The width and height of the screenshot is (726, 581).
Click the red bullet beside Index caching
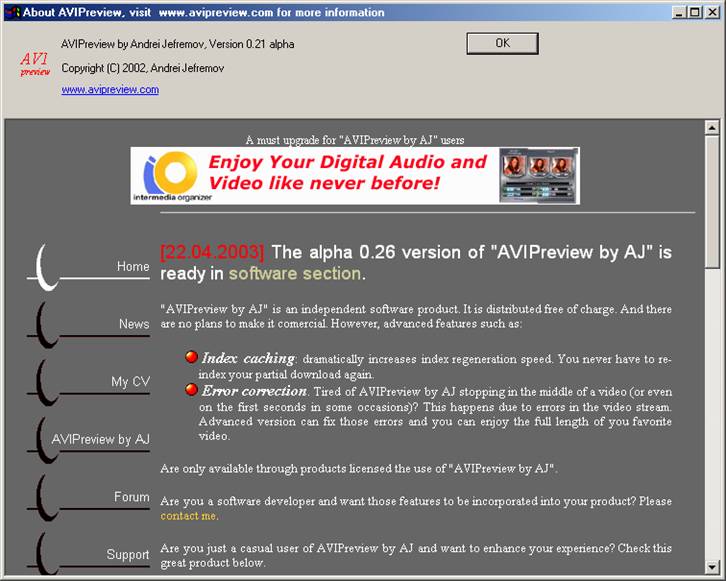[x=191, y=357]
